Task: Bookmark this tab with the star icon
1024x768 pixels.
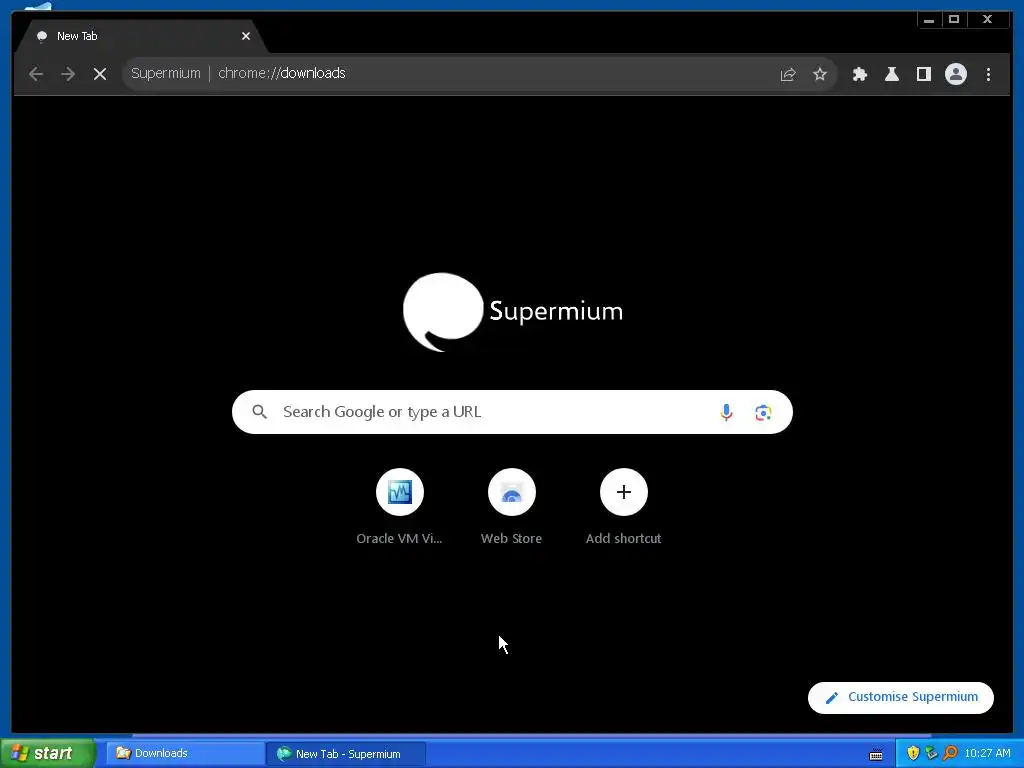Action: 820,74
